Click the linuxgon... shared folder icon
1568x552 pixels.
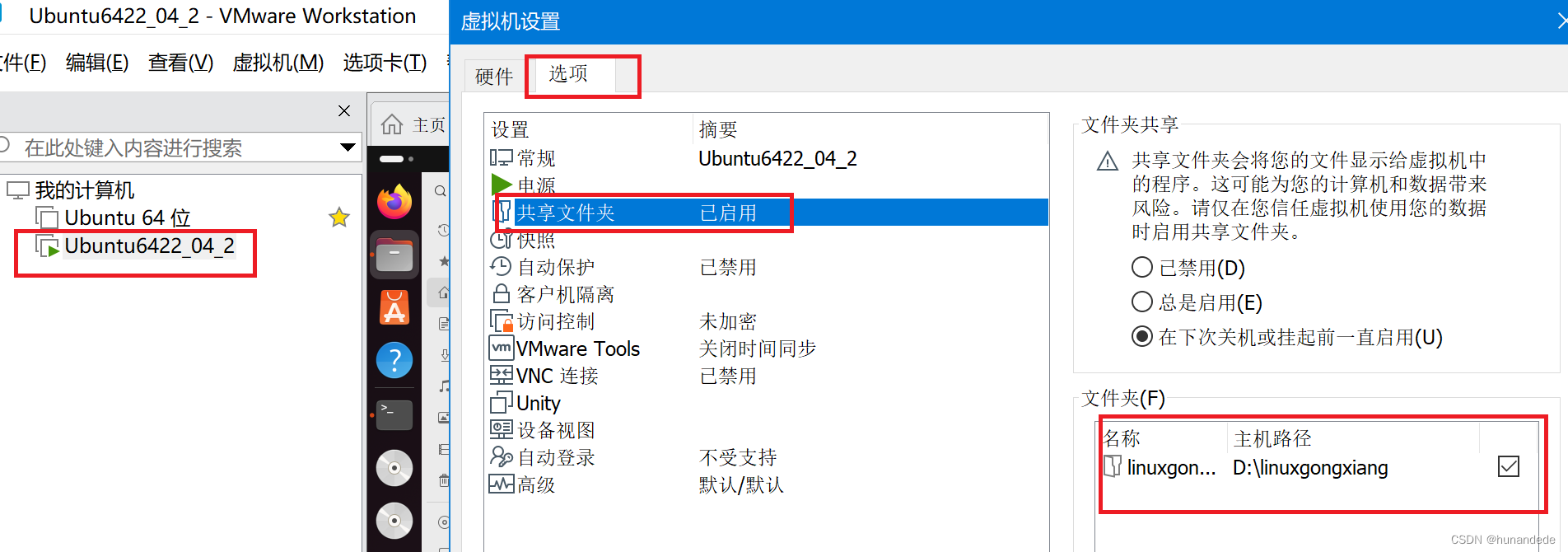point(1113,466)
